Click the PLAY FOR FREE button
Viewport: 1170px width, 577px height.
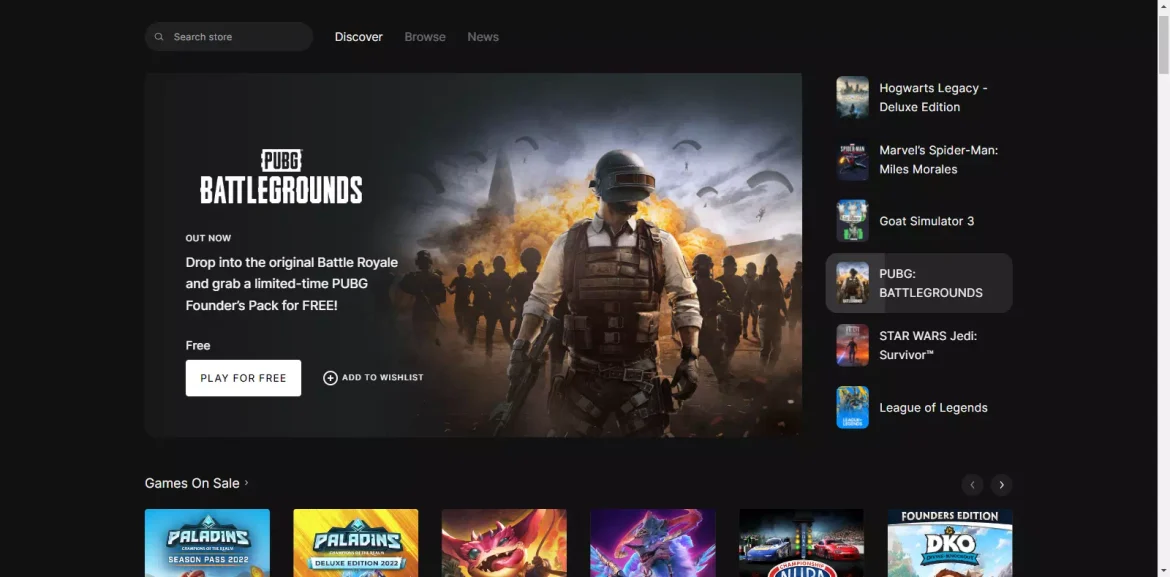pos(243,378)
